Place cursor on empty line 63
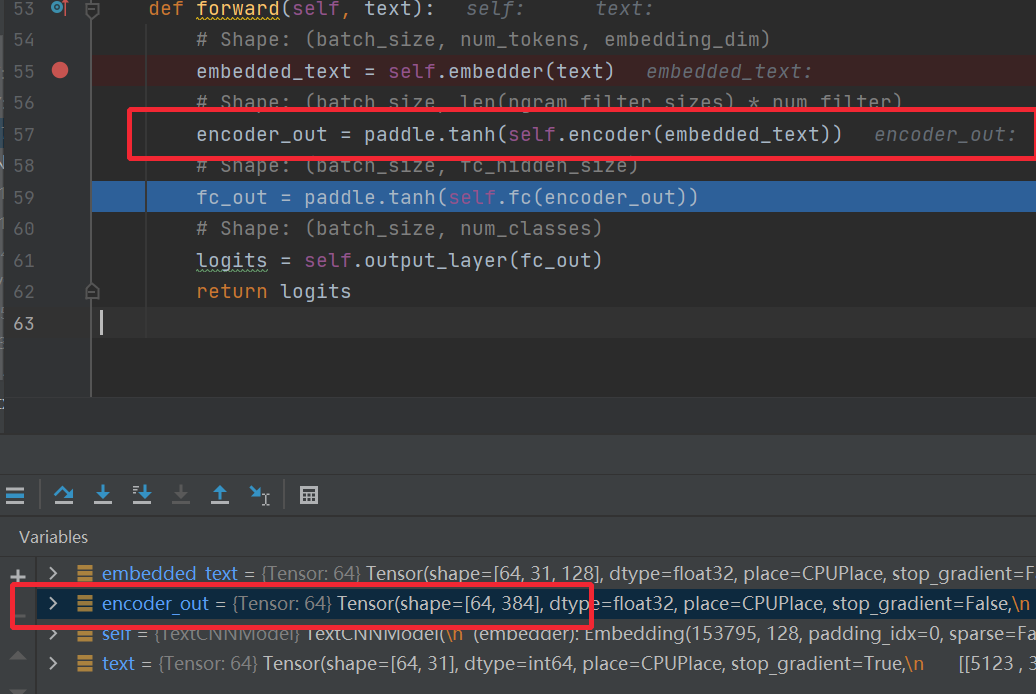This screenshot has height=694, width=1036. click(x=564, y=323)
